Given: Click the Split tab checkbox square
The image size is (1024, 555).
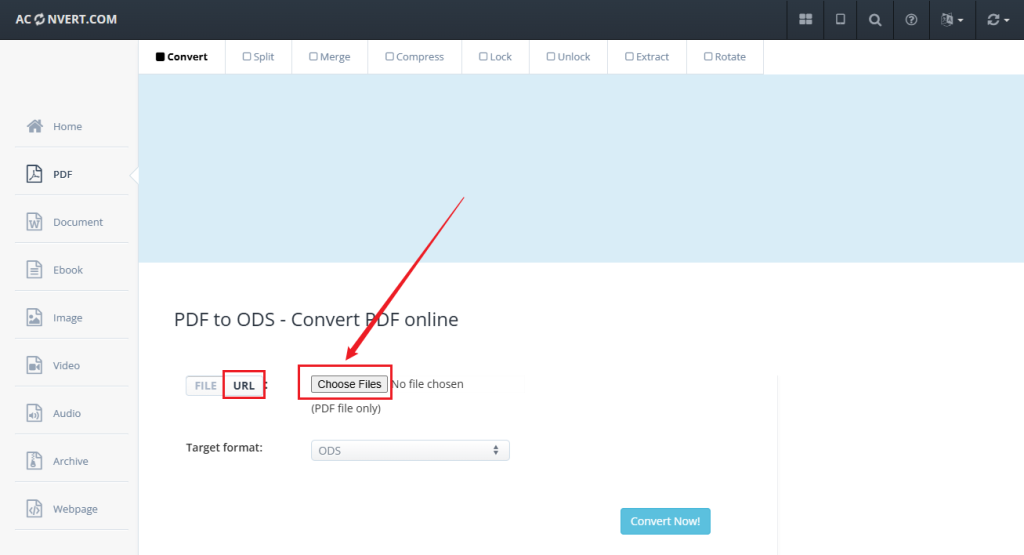Looking at the screenshot, I should pyautogui.click(x=246, y=57).
